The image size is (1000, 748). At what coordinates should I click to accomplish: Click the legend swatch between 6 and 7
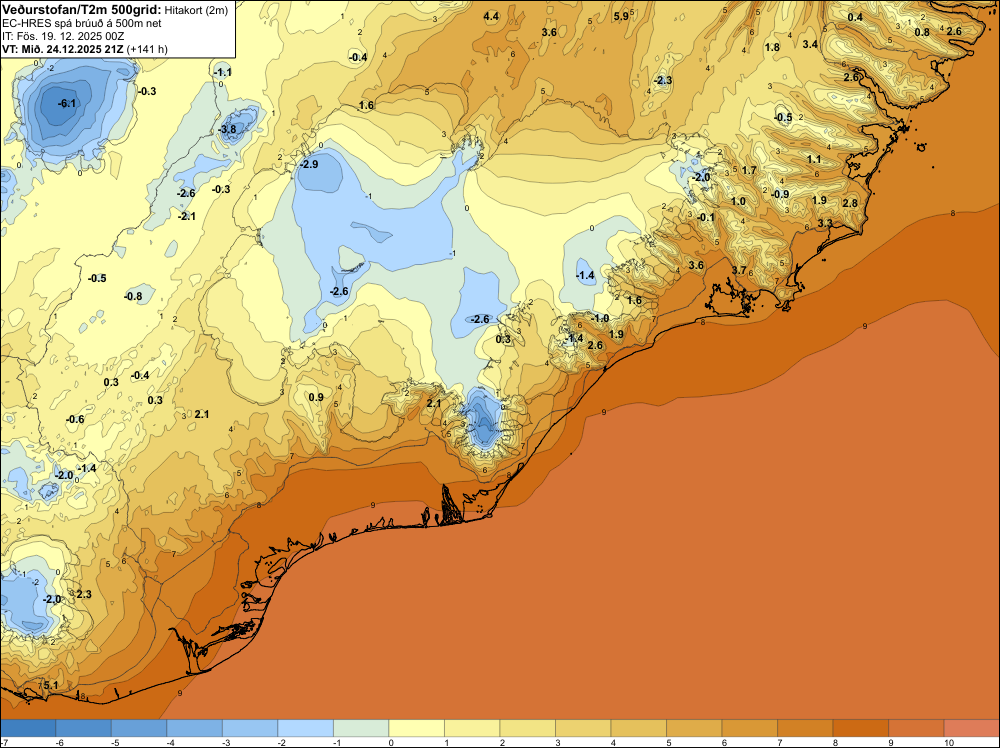[749, 728]
